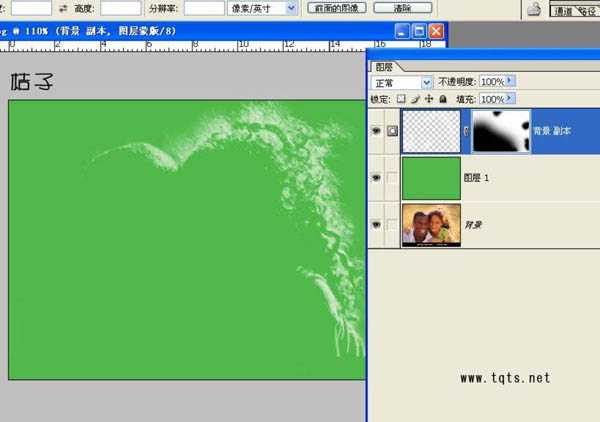The height and width of the screenshot is (422, 600).
Task: Click the width input field
Action: 31,8
